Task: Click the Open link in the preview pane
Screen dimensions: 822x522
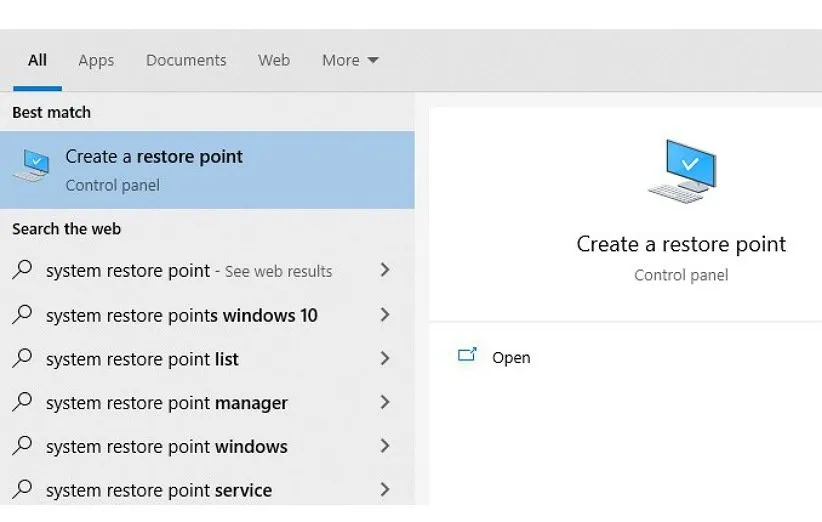Action: [511, 357]
